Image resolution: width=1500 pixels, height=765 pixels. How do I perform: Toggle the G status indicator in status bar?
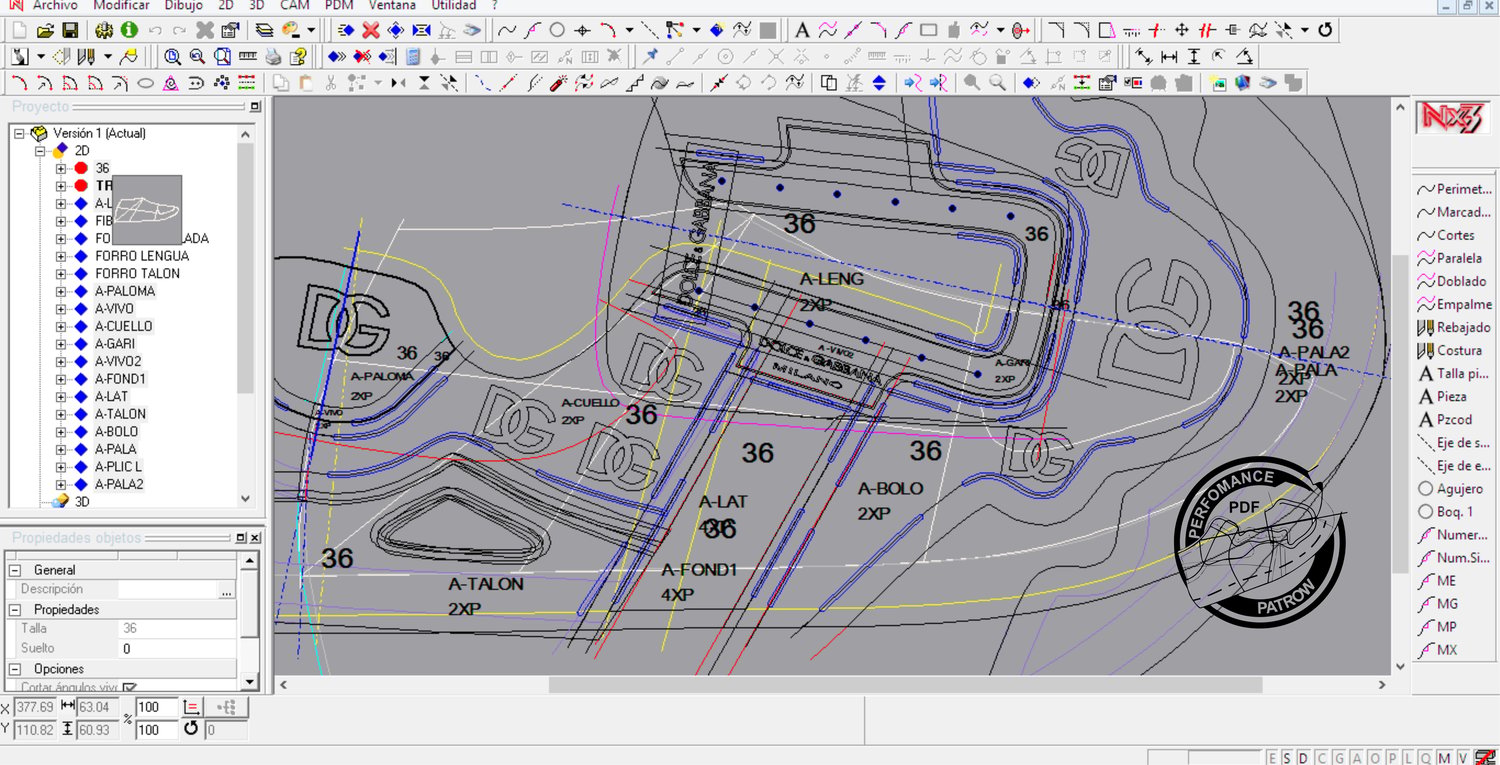pos(1337,757)
